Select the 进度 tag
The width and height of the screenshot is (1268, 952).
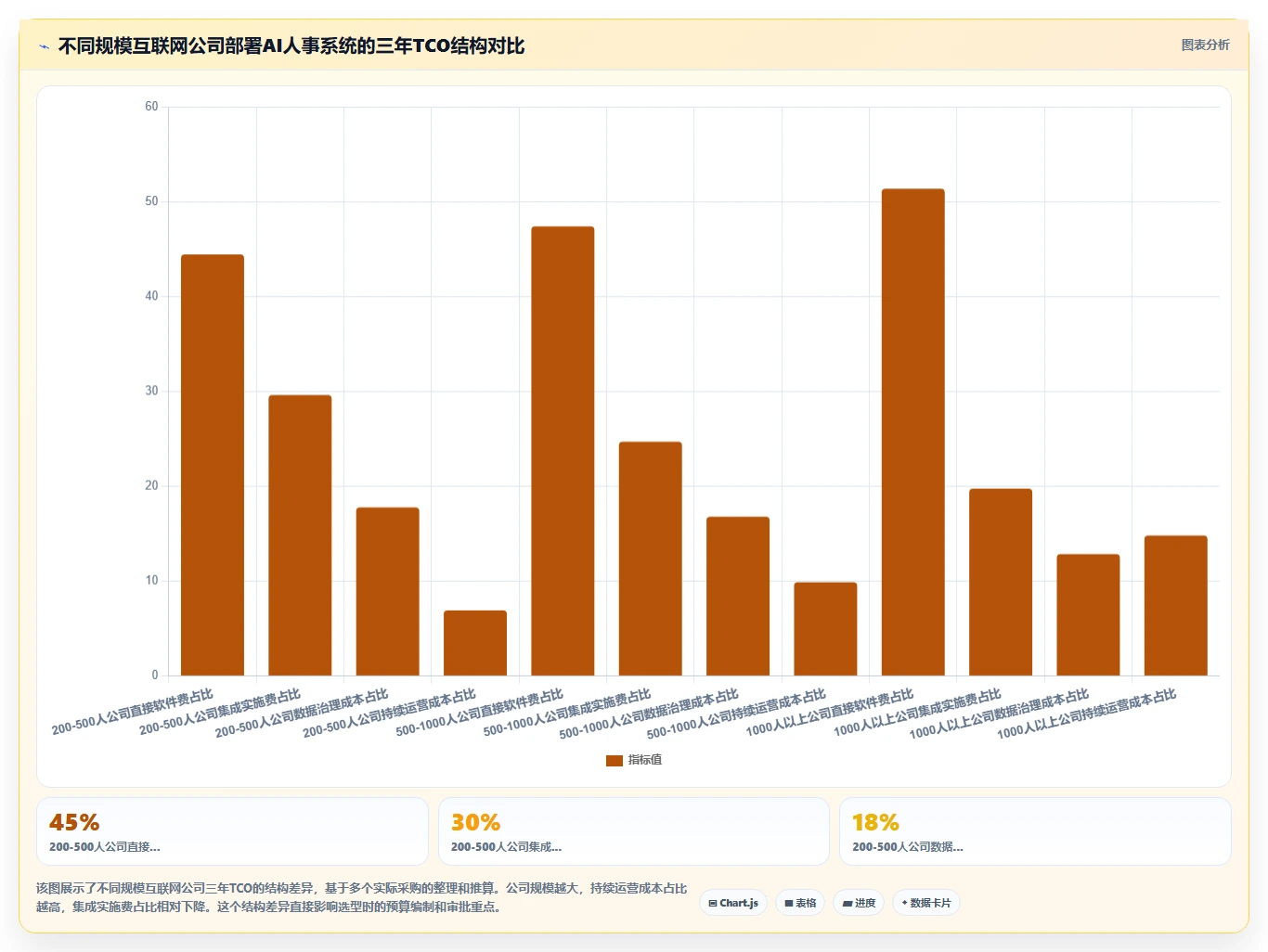tap(859, 903)
